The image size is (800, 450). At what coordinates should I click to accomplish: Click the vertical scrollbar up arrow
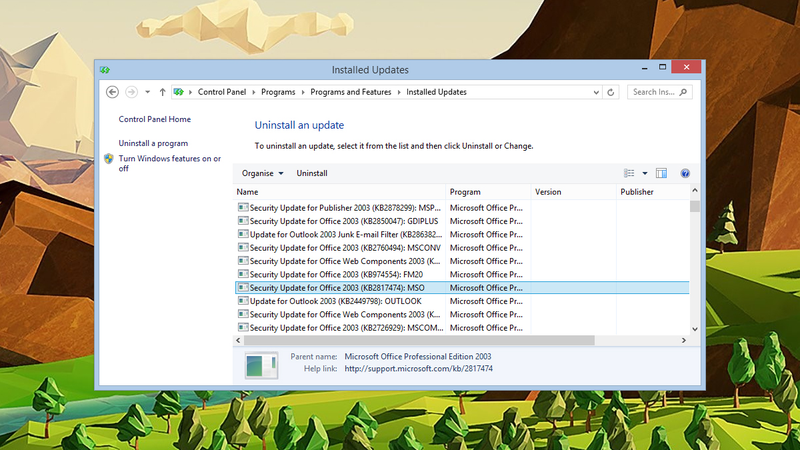click(x=694, y=190)
